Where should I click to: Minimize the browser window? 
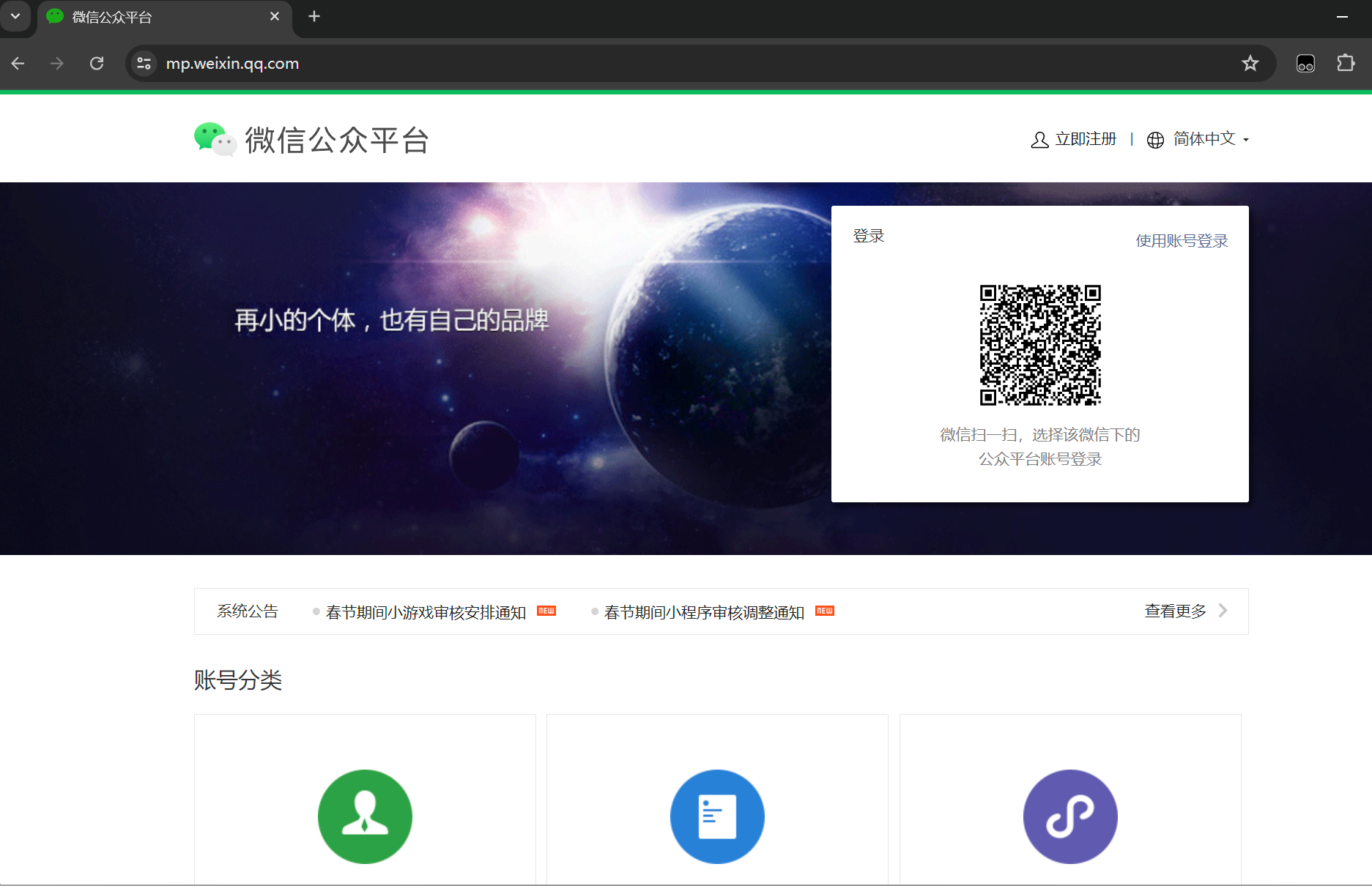click(x=1342, y=16)
